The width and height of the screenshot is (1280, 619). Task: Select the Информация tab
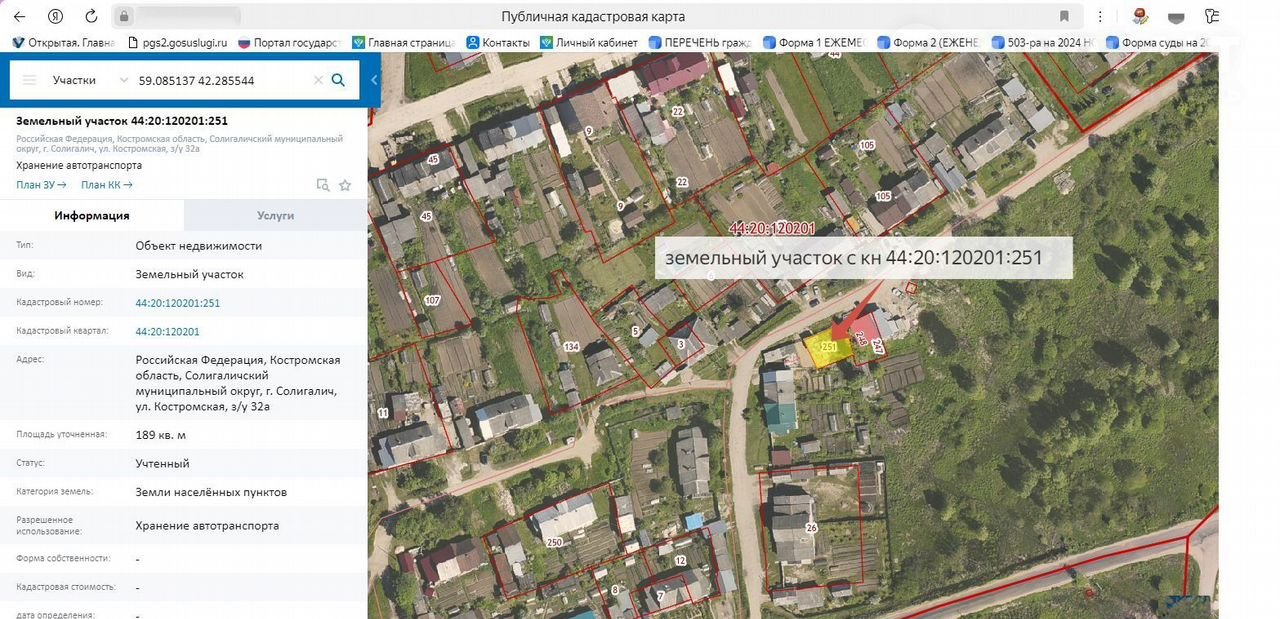[92, 215]
